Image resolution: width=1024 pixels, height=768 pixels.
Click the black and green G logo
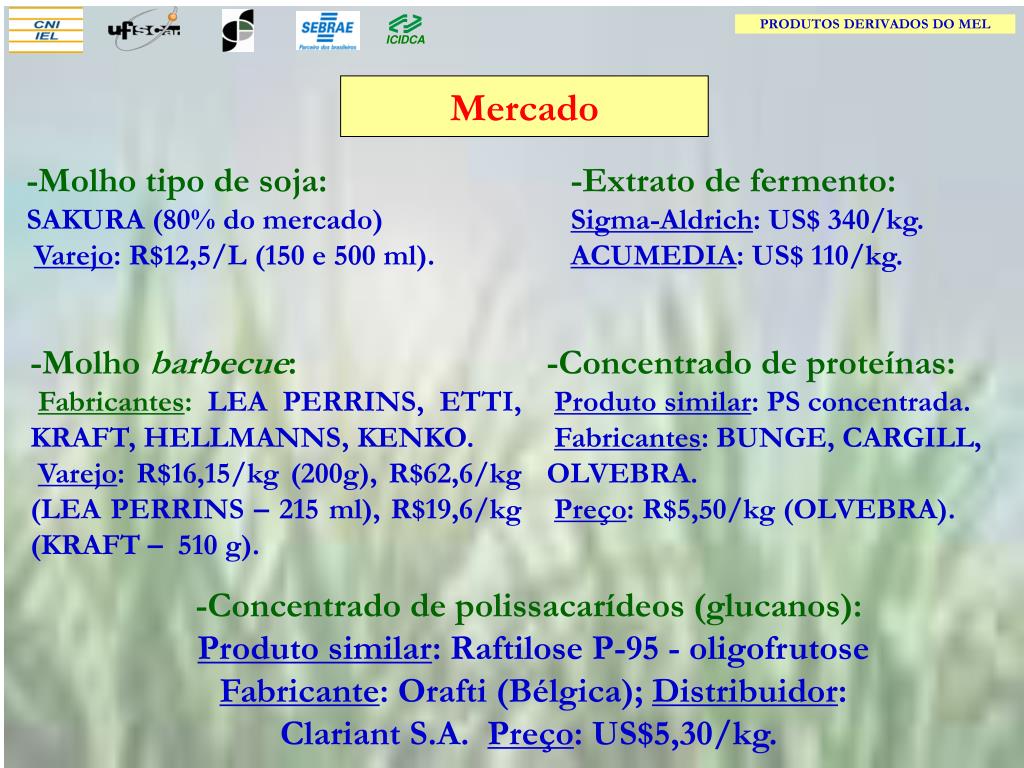click(238, 31)
